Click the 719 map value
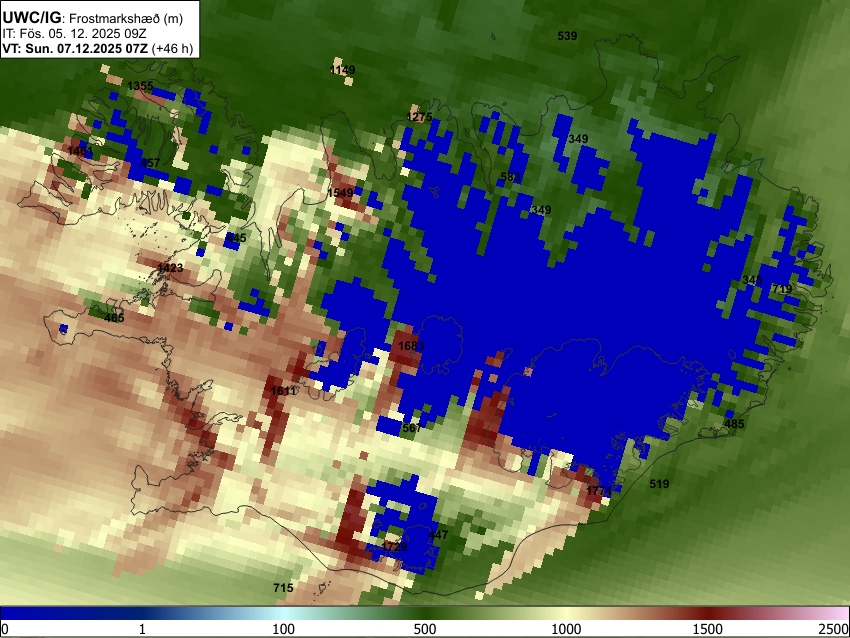Viewport: 850px width, 638px height. 782,289
